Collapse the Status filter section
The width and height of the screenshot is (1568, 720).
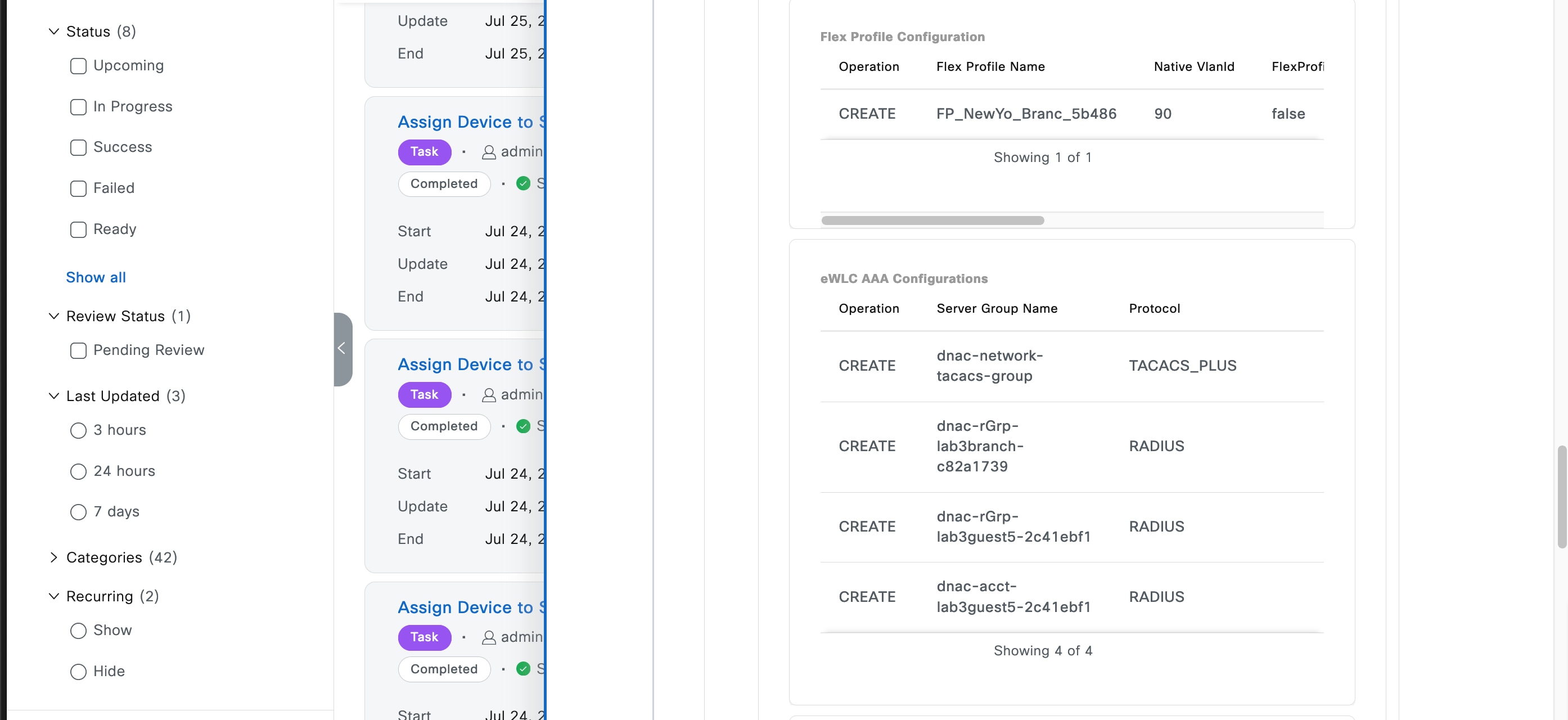[54, 31]
